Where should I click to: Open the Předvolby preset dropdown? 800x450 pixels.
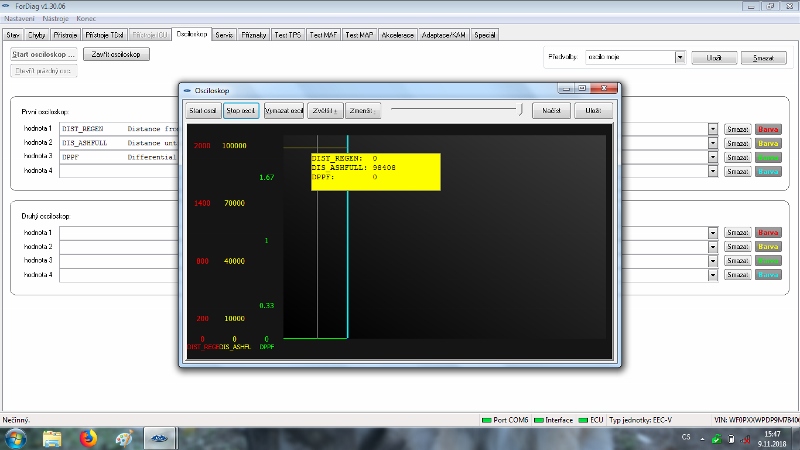click(680, 58)
